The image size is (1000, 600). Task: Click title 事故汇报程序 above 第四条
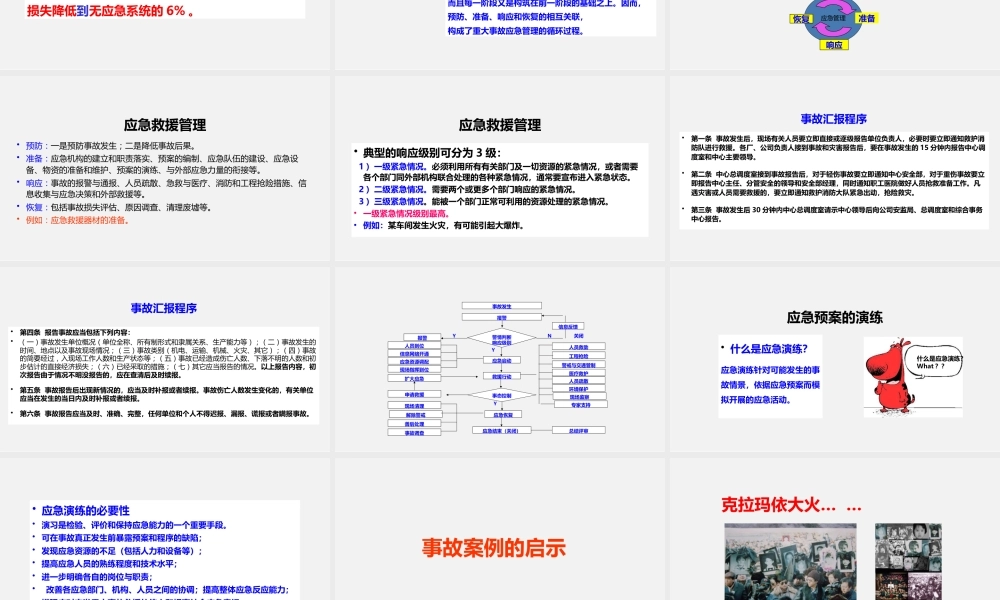coord(164,308)
